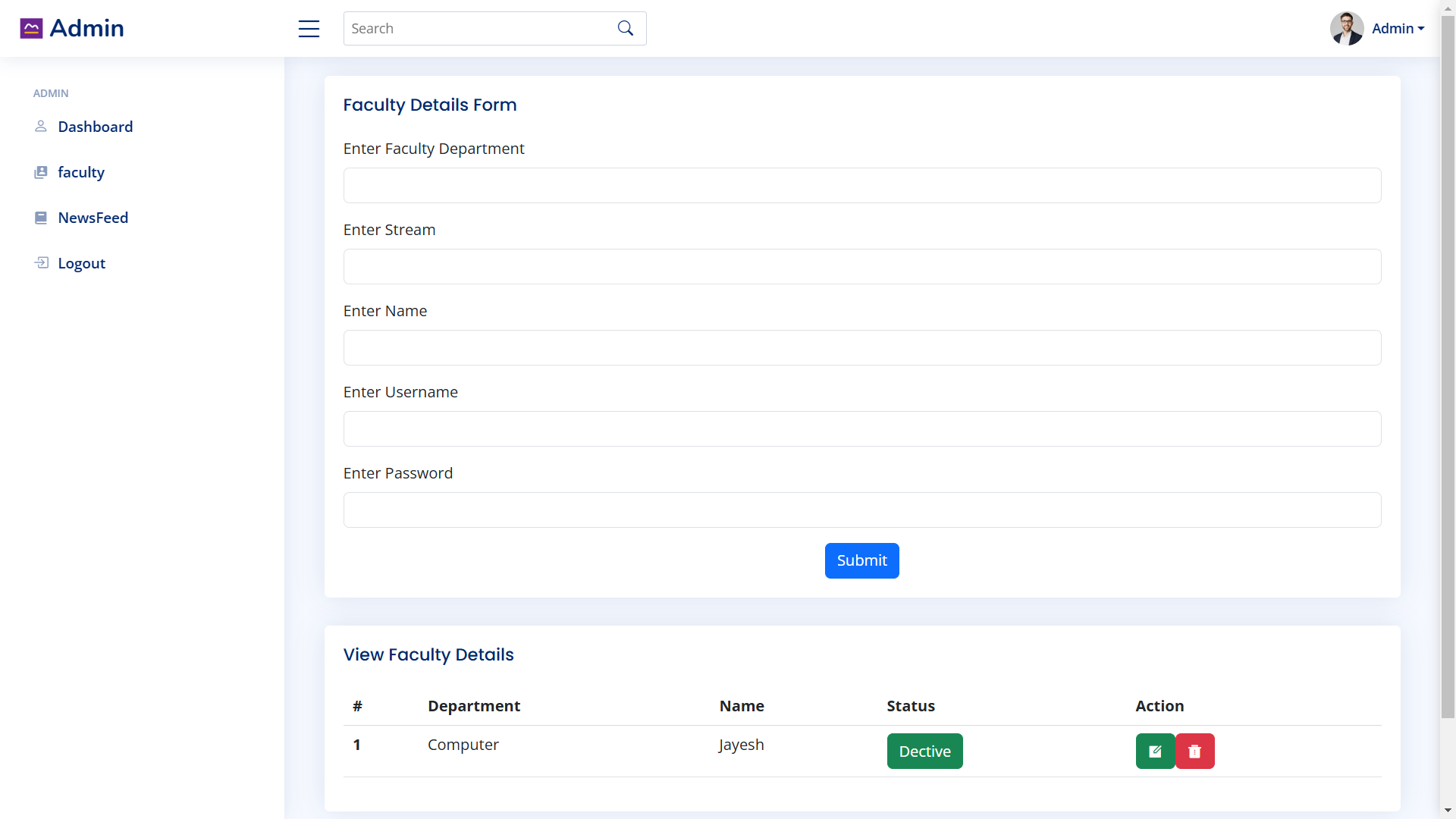Click the Enter Faculty Department field
Screen dimensions: 1456x819
pos(861,185)
